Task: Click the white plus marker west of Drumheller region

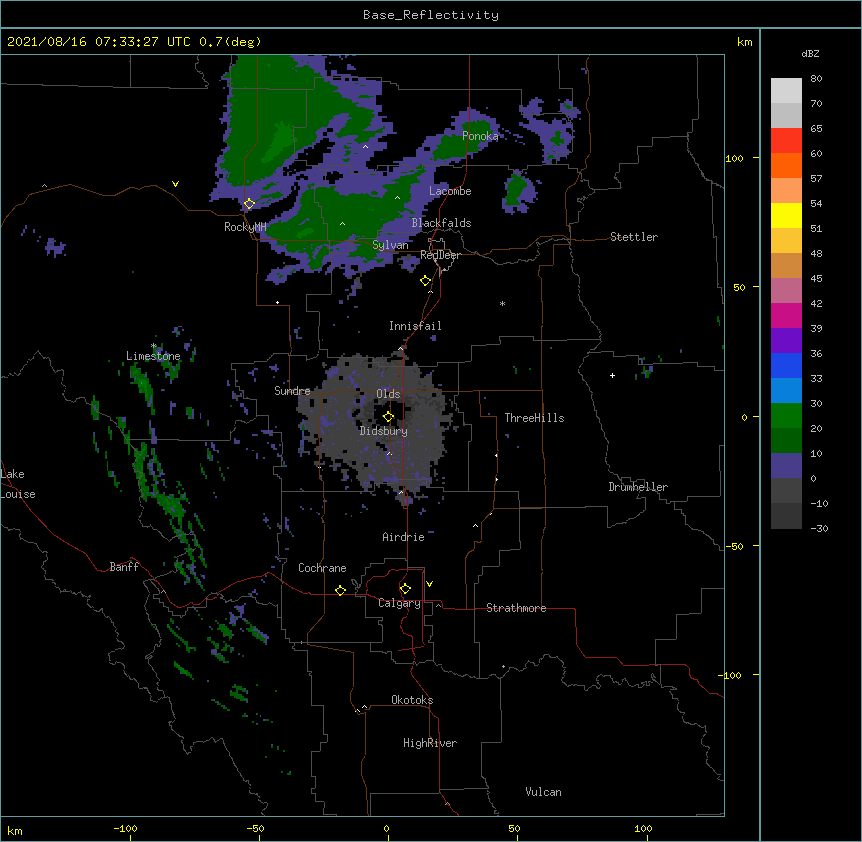Action: (612, 375)
